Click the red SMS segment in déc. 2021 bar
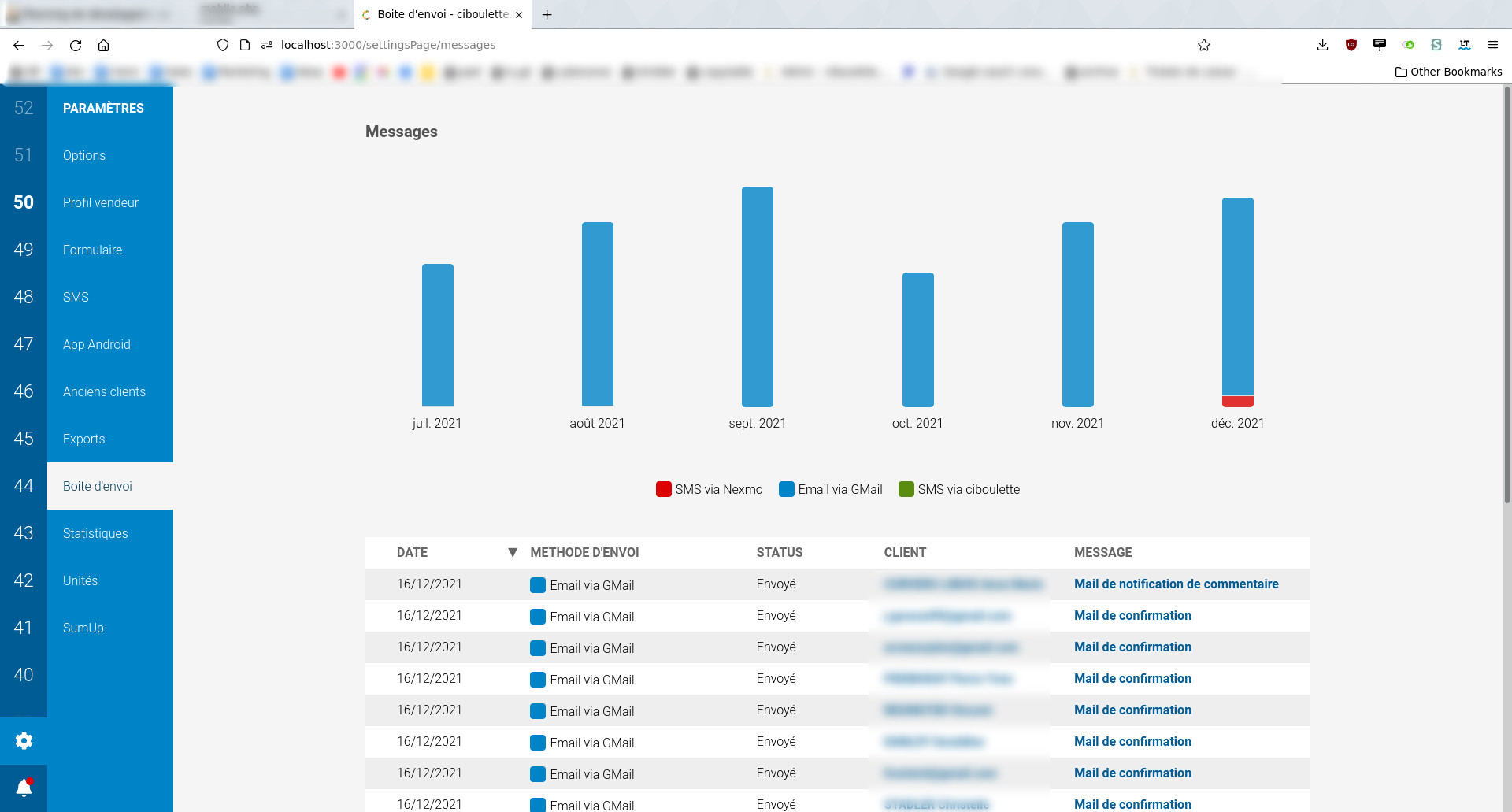This screenshot has height=812, width=1512. 1237,402
